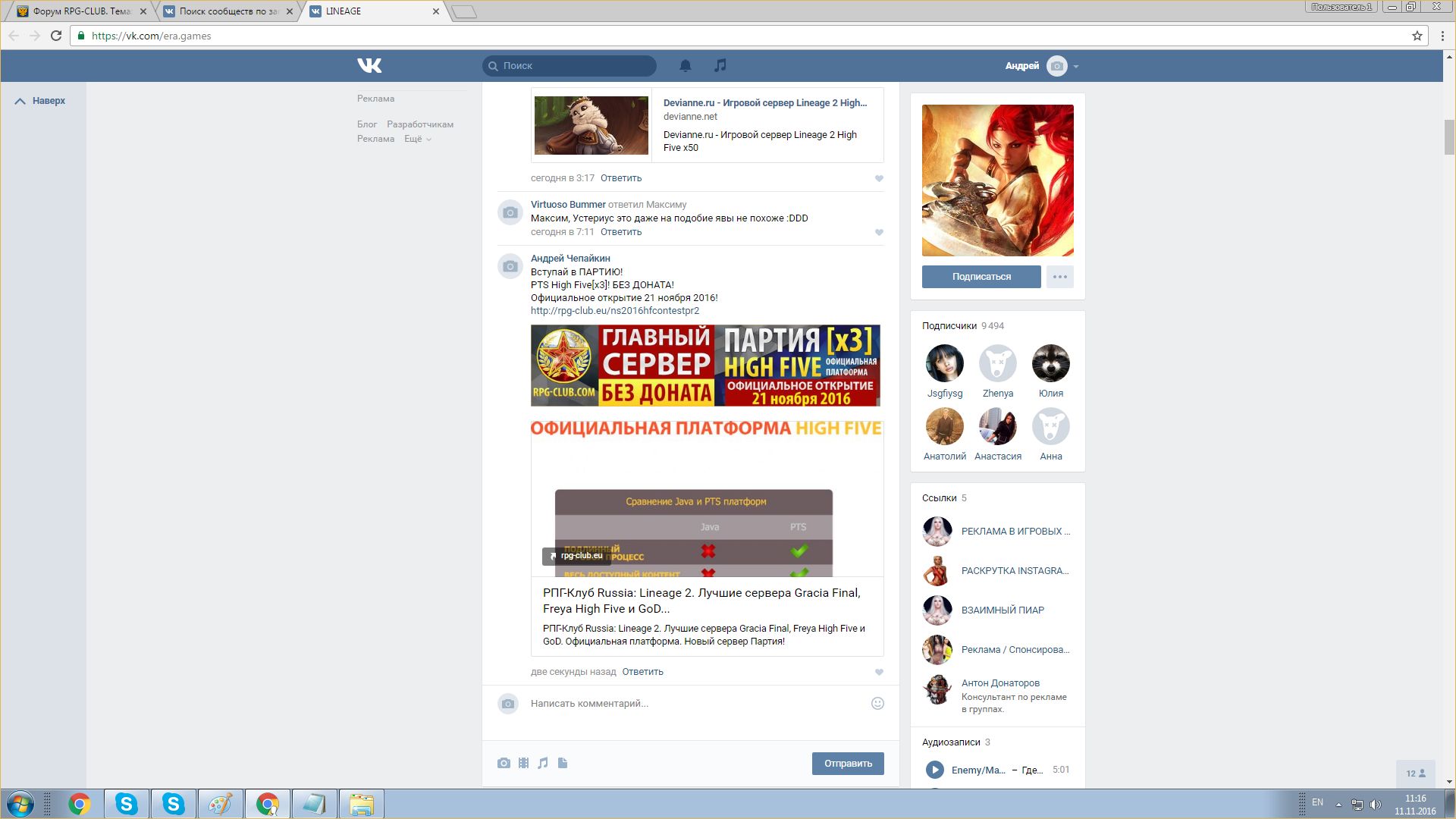
Task: Click the Отправить button
Action: tap(848, 763)
